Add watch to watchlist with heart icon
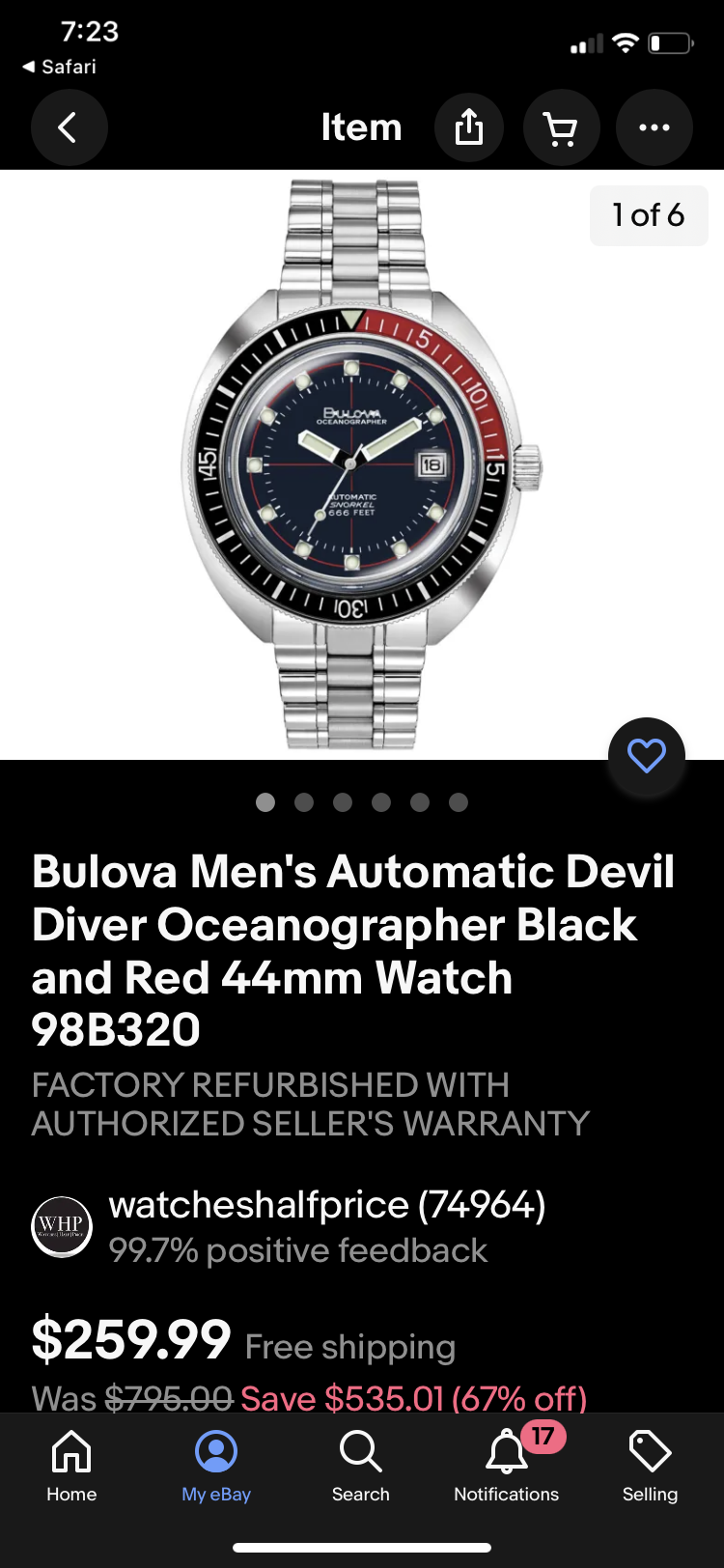This screenshot has width=724, height=1568. (x=646, y=756)
